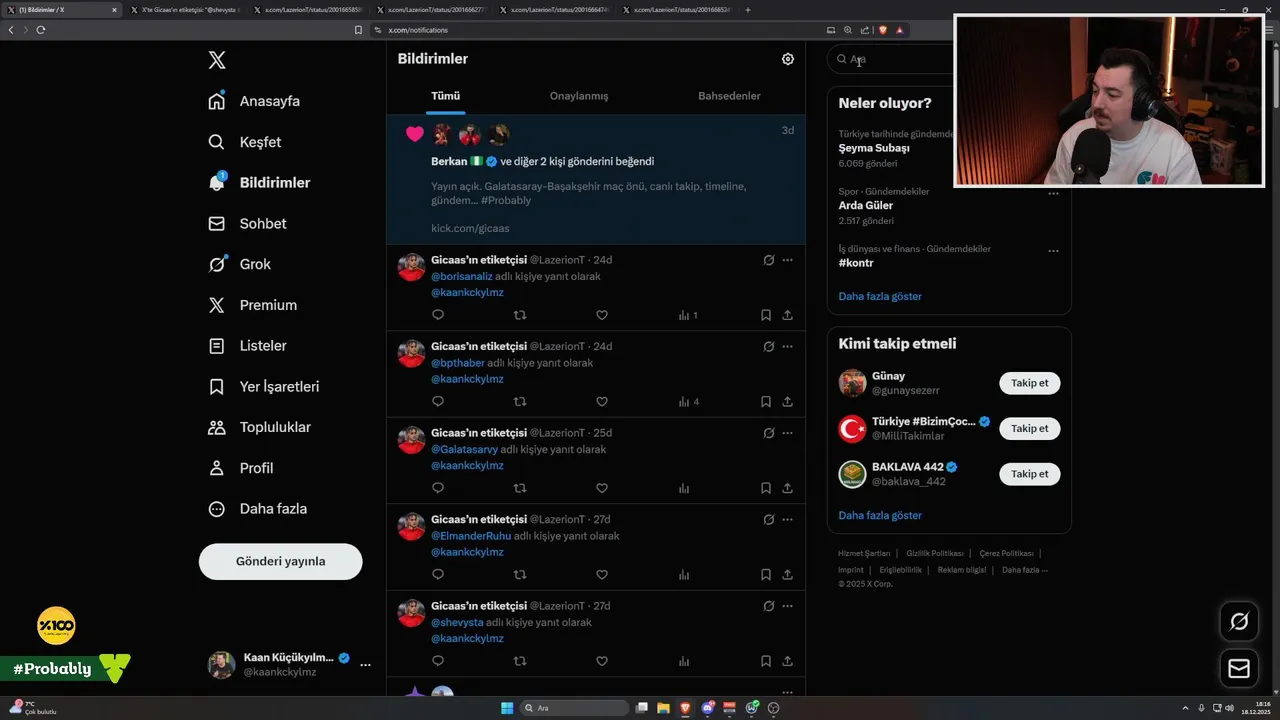Expand the Daha fazla menu
The image size is (1280, 720).
pos(257,509)
